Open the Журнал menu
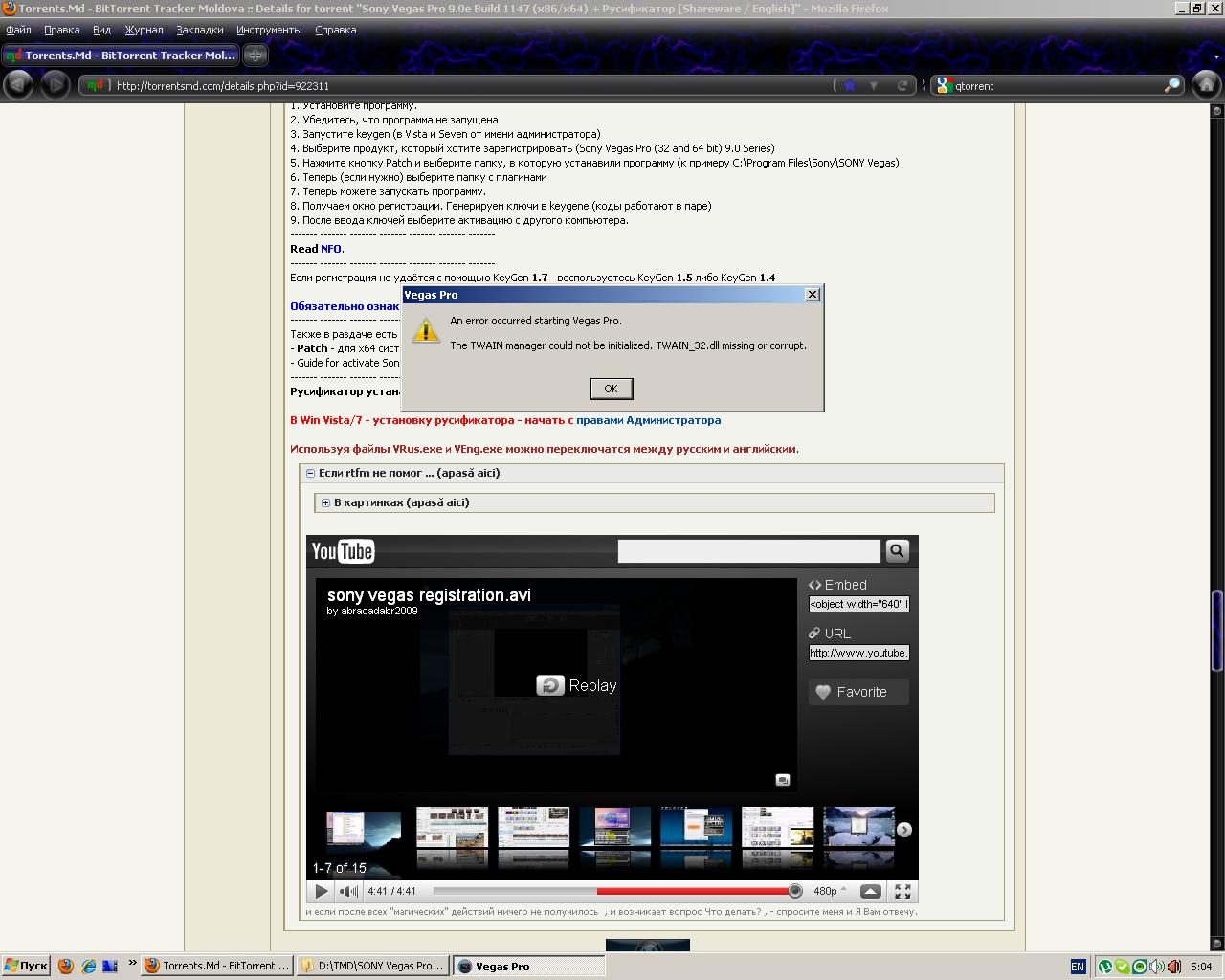Screen dimensions: 1225x980 point(144,30)
